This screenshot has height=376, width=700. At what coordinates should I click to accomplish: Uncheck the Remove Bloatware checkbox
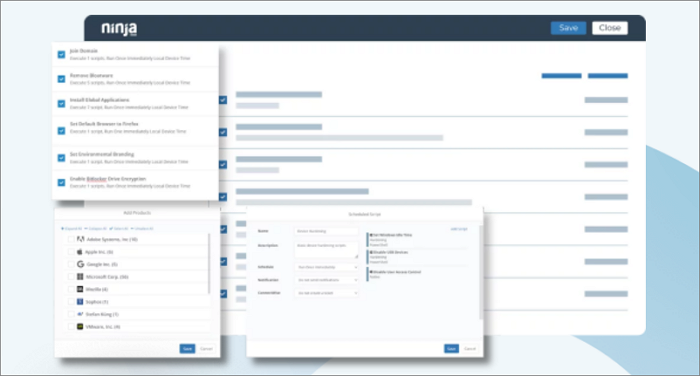pyautogui.click(x=62, y=79)
